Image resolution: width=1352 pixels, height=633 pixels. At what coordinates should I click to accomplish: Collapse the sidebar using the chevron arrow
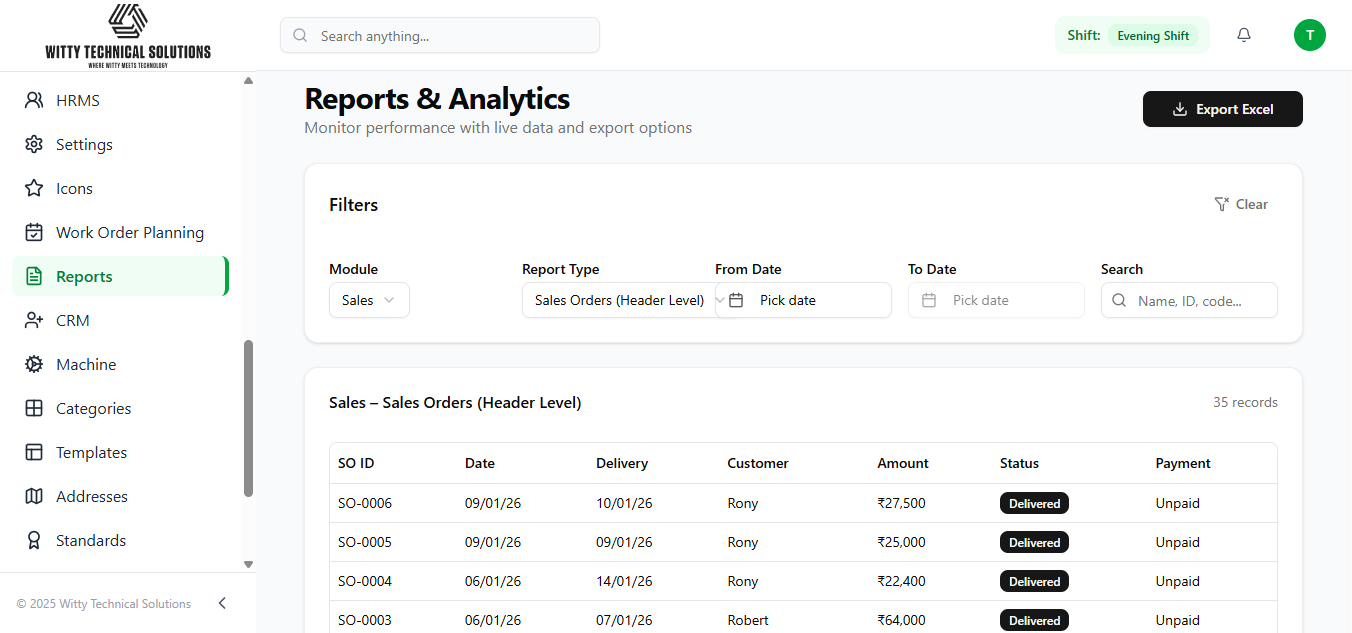point(222,603)
